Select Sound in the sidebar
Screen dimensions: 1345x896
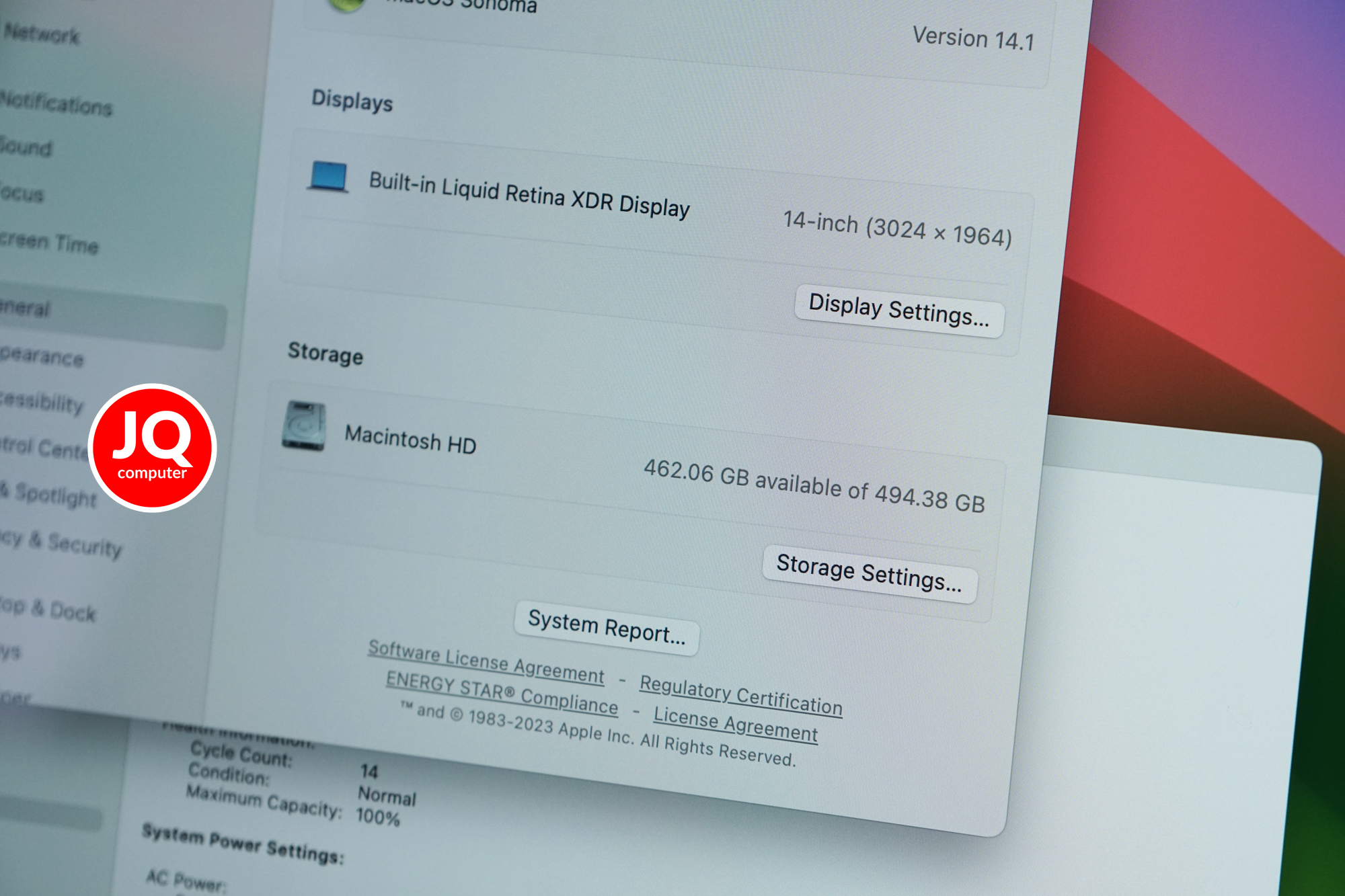tap(26, 147)
